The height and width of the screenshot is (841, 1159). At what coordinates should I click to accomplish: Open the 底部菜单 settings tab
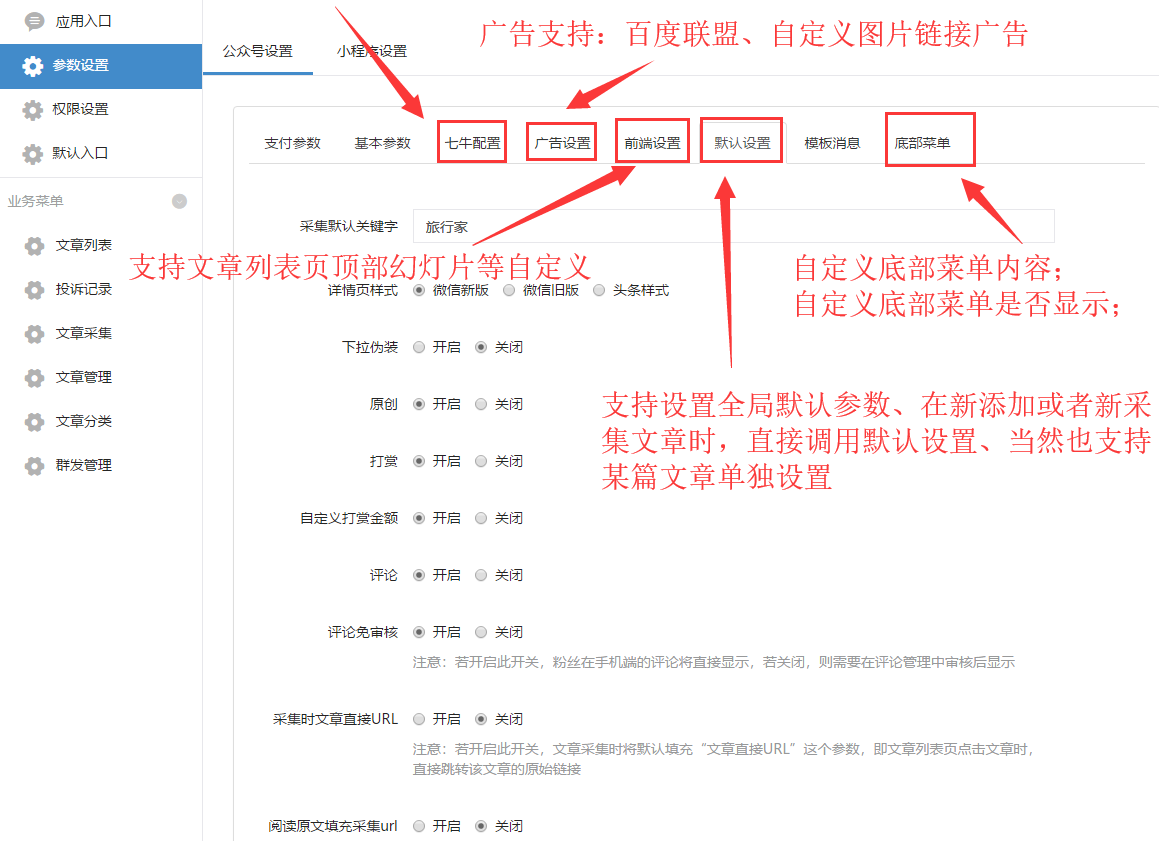point(922,143)
